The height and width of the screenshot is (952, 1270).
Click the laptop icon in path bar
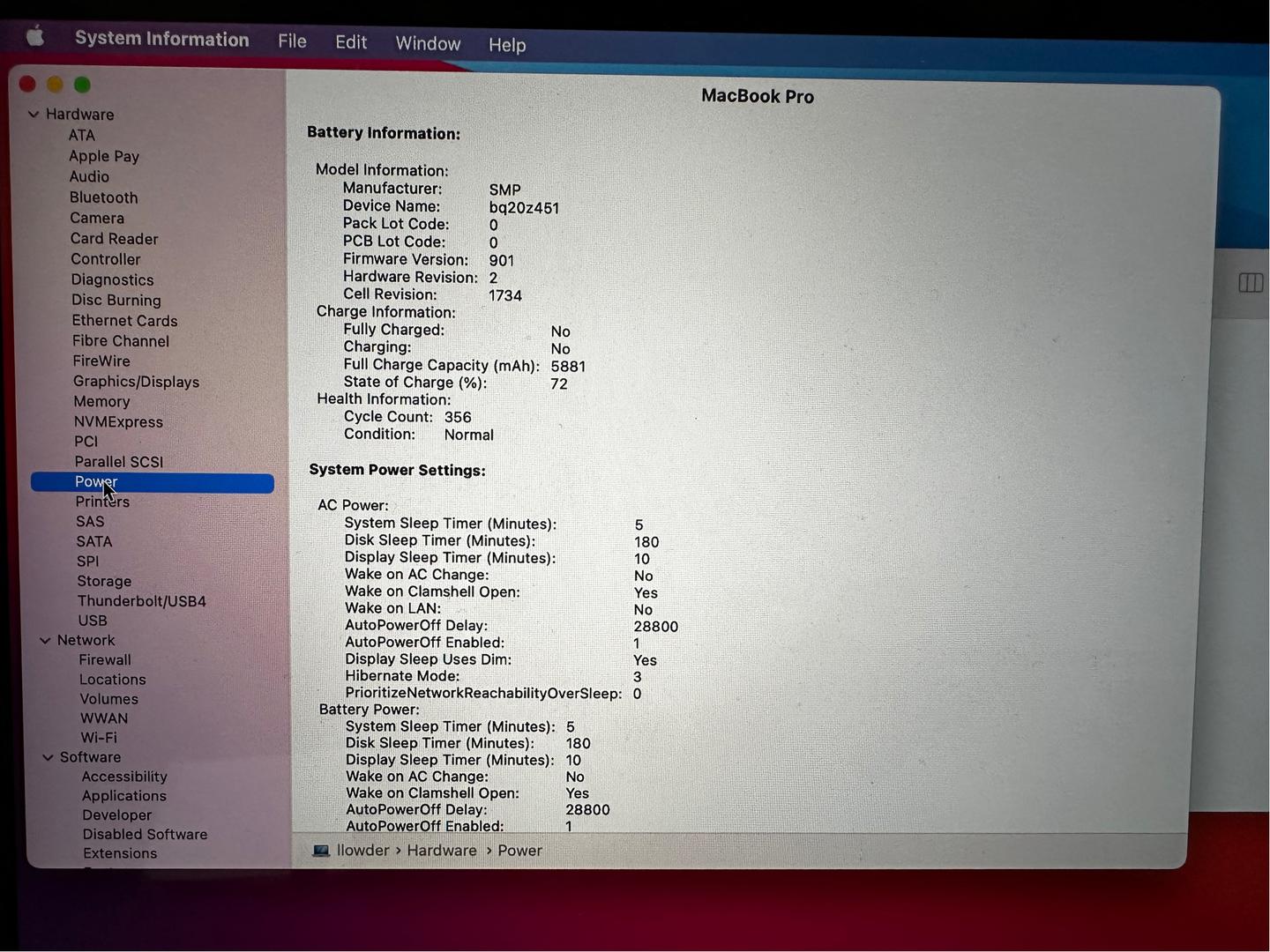(321, 851)
